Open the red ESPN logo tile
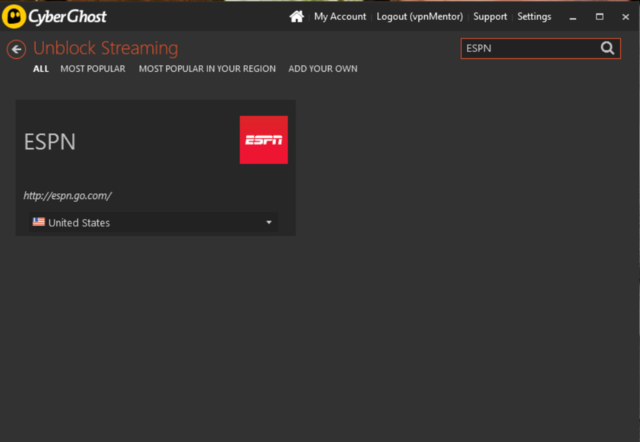The width and height of the screenshot is (640, 442). (264, 140)
